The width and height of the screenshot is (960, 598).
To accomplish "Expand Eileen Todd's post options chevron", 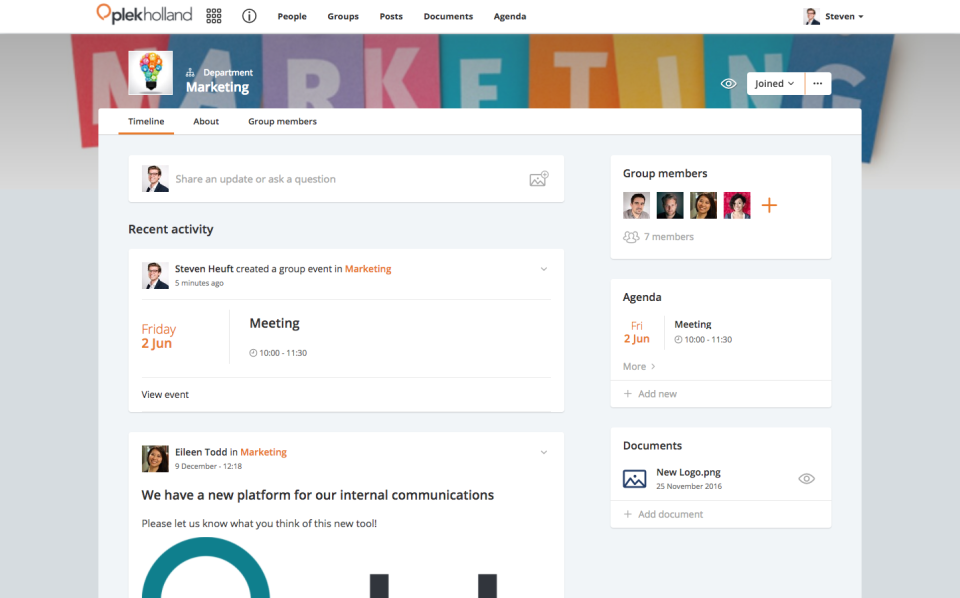I will coord(544,452).
